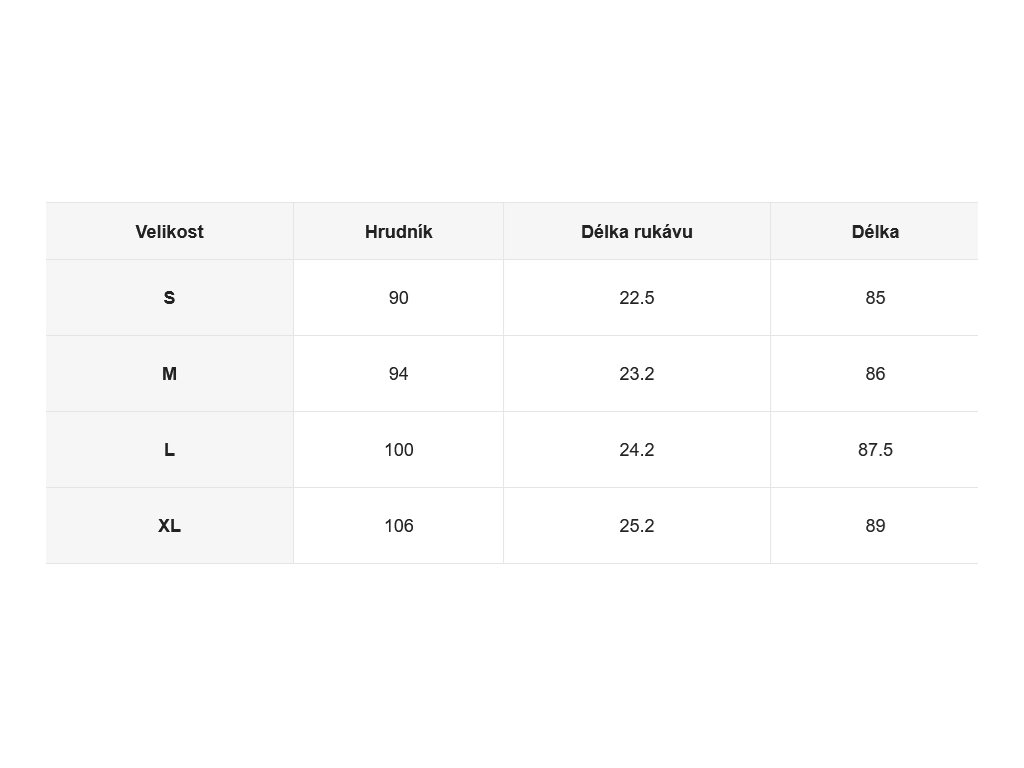Select the S size row label
The height and width of the screenshot is (768, 1024).
169,298
